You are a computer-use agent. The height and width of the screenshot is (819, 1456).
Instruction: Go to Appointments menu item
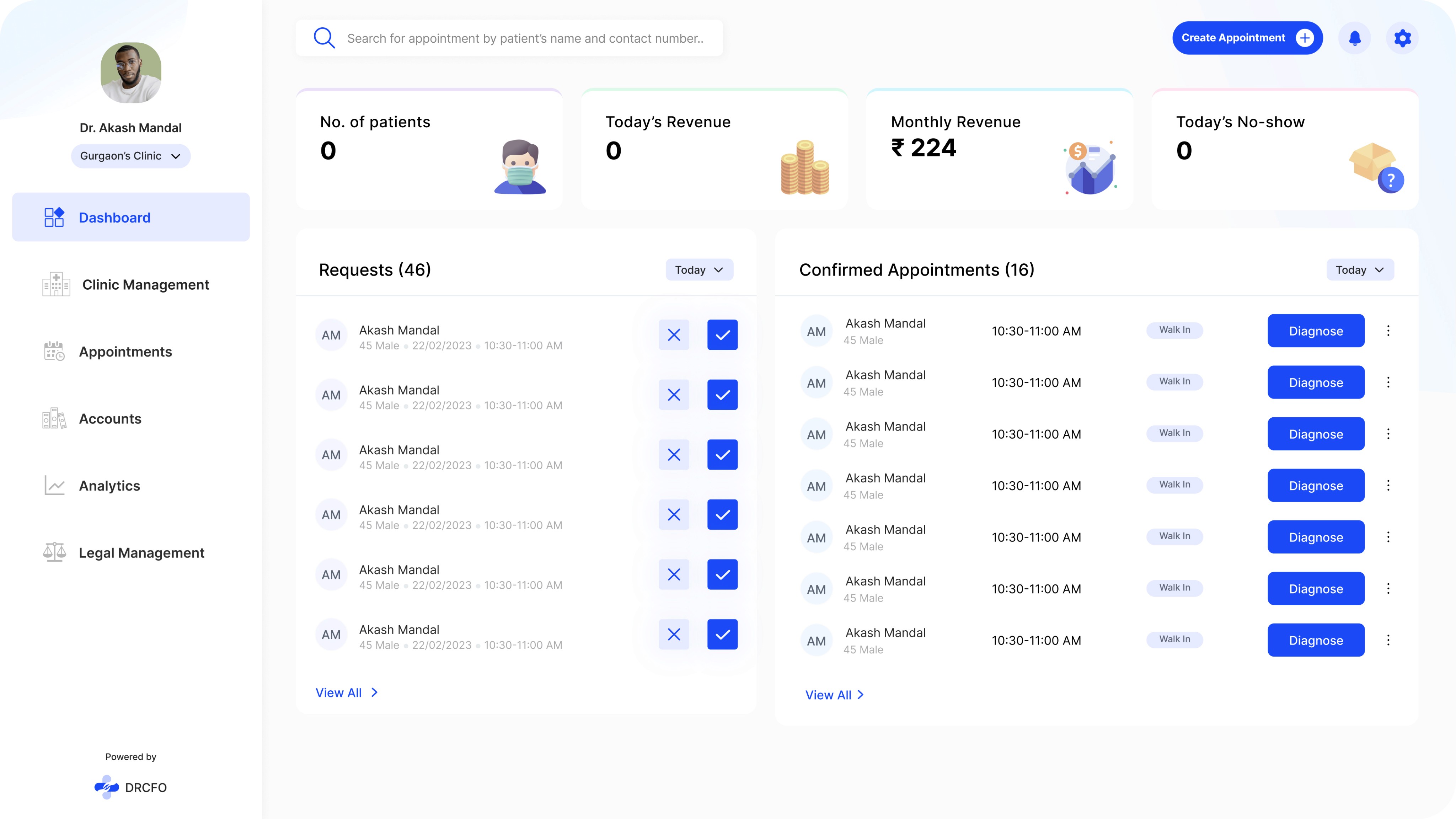125,352
